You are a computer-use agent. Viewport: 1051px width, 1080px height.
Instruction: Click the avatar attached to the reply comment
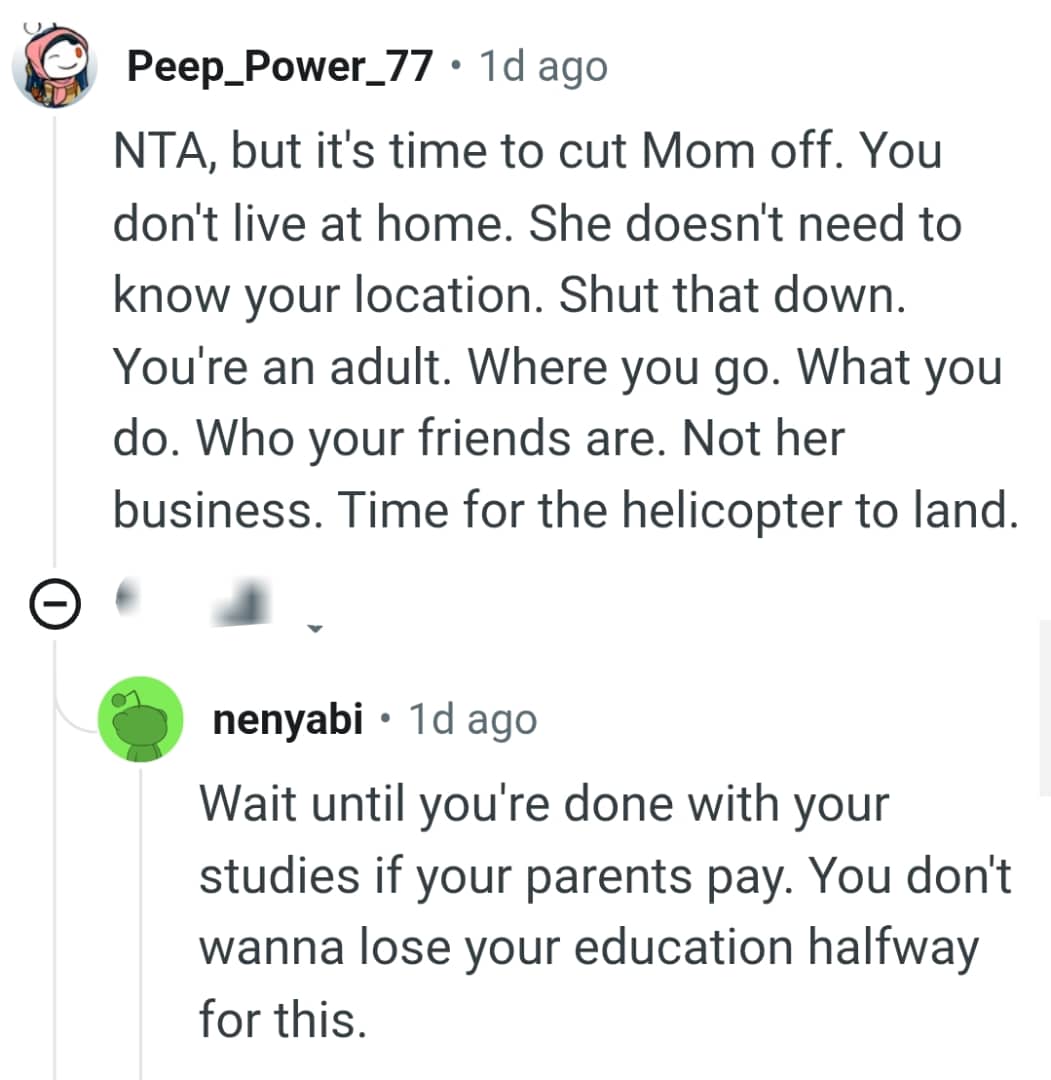pyautogui.click(x=142, y=720)
